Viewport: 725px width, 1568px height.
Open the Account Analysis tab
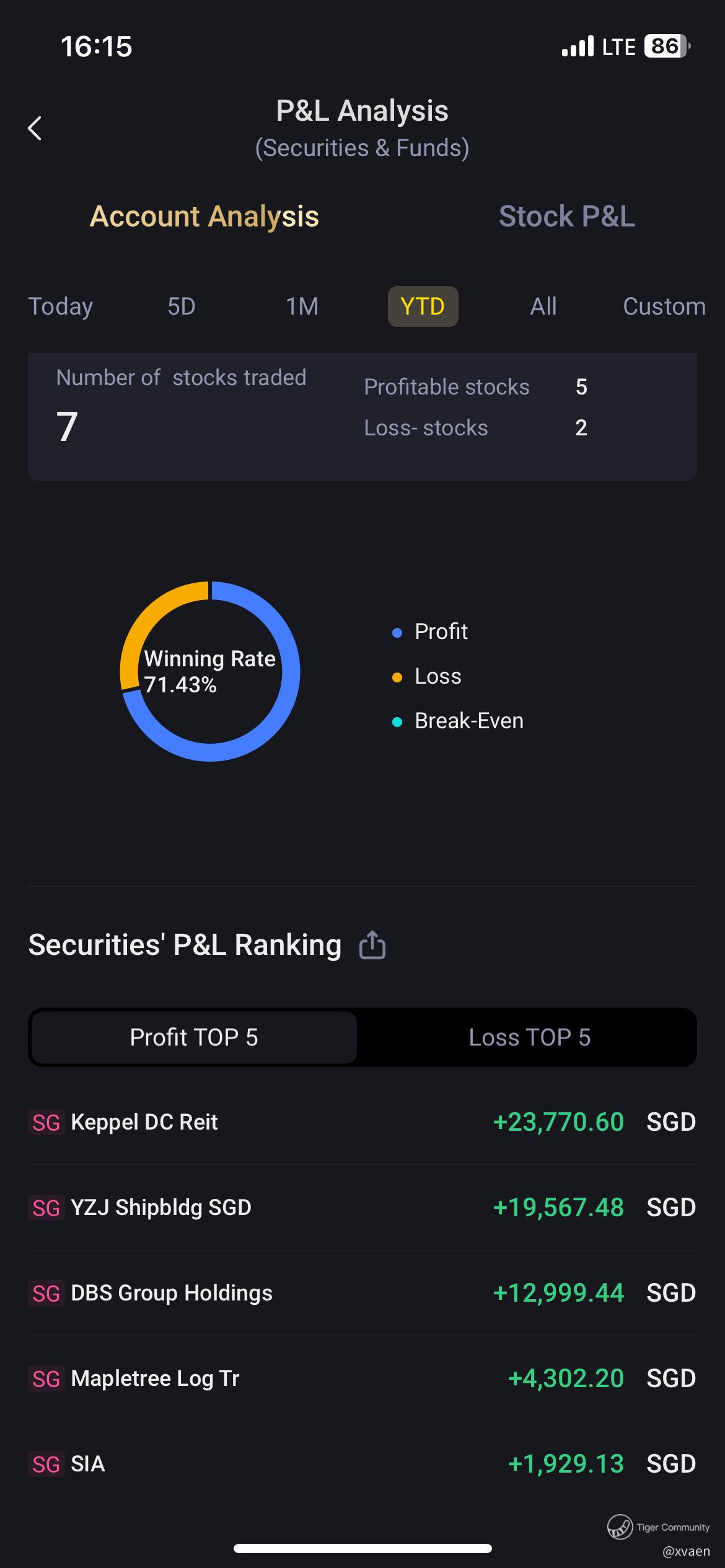point(204,216)
